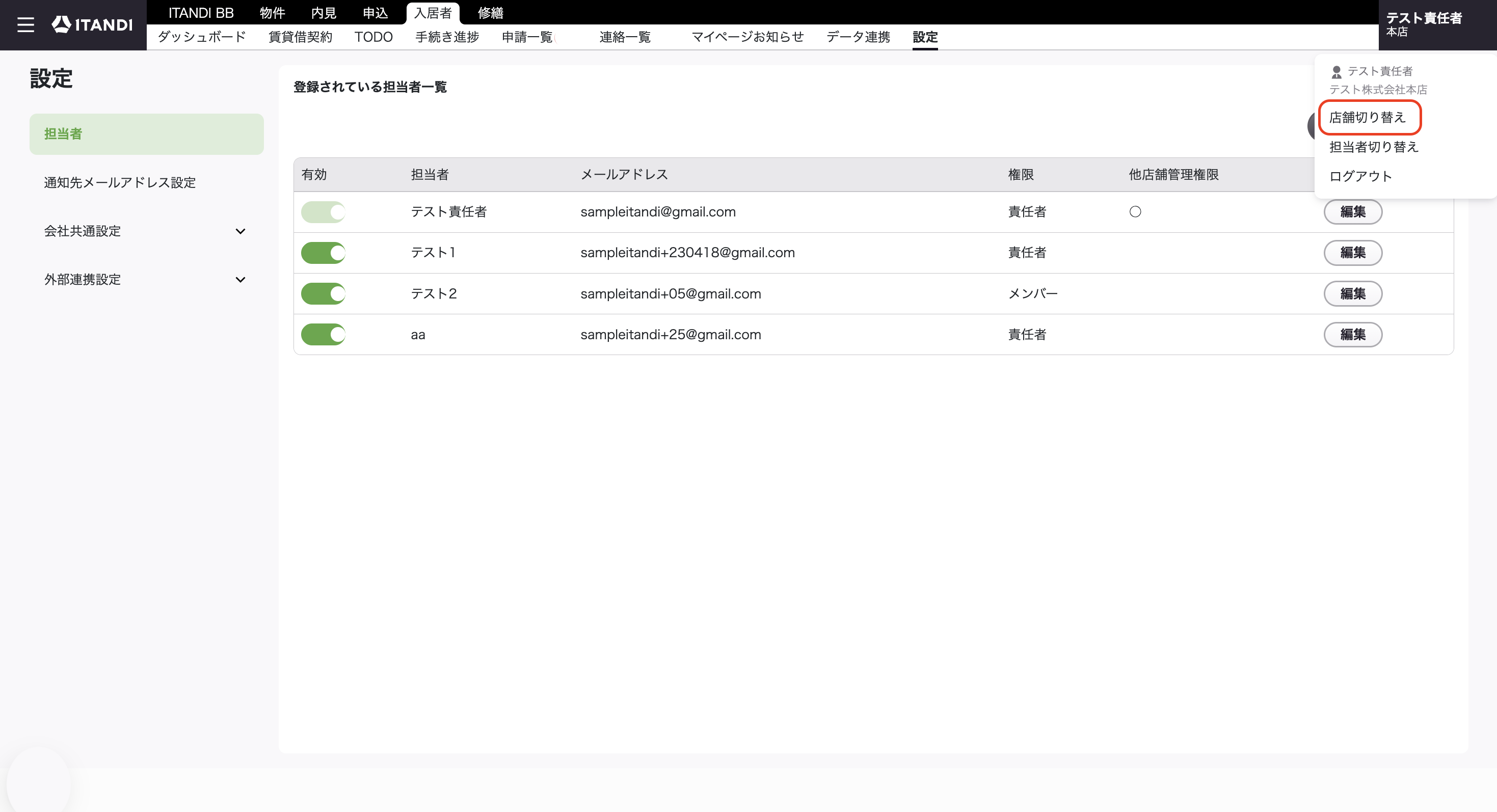1497x812 pixels.
Task: Click the user avatar icon in dropdown
Action: (1336, 71)
